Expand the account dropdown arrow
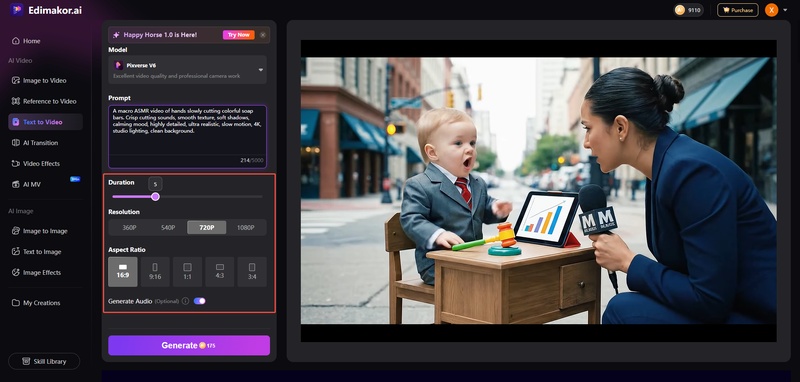 tap(784, 11)
